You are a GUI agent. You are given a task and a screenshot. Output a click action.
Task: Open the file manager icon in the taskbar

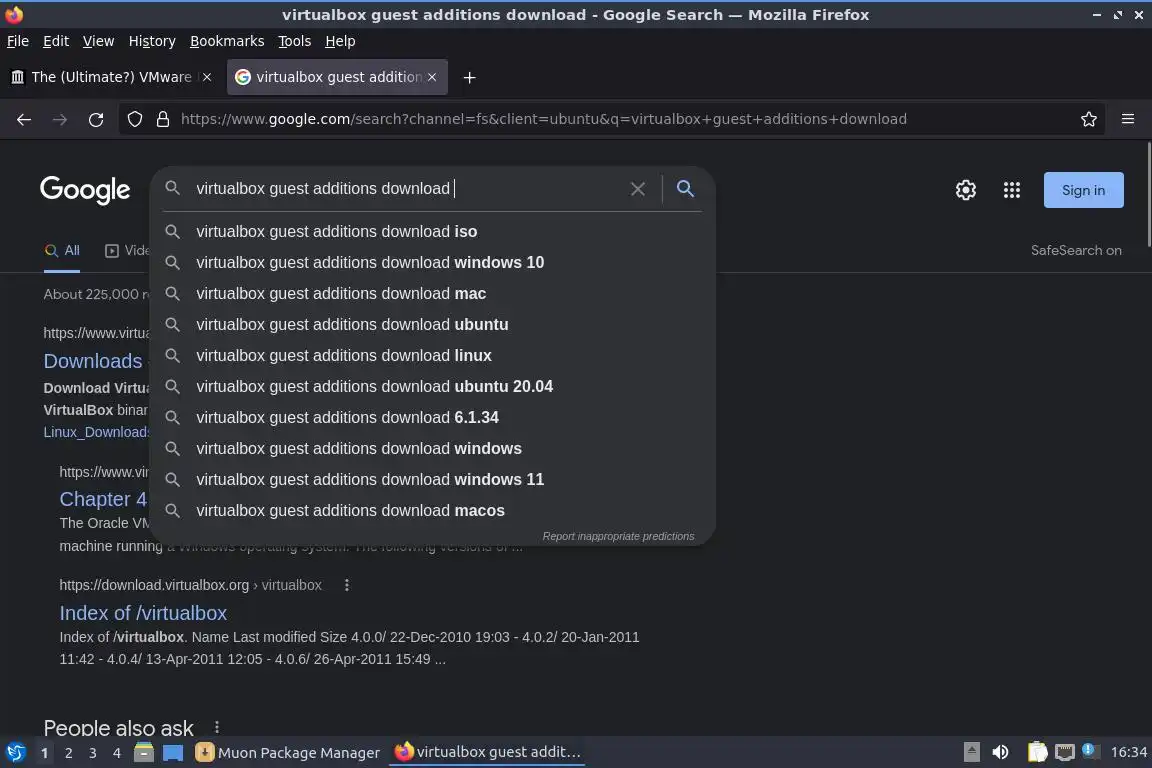144,753
